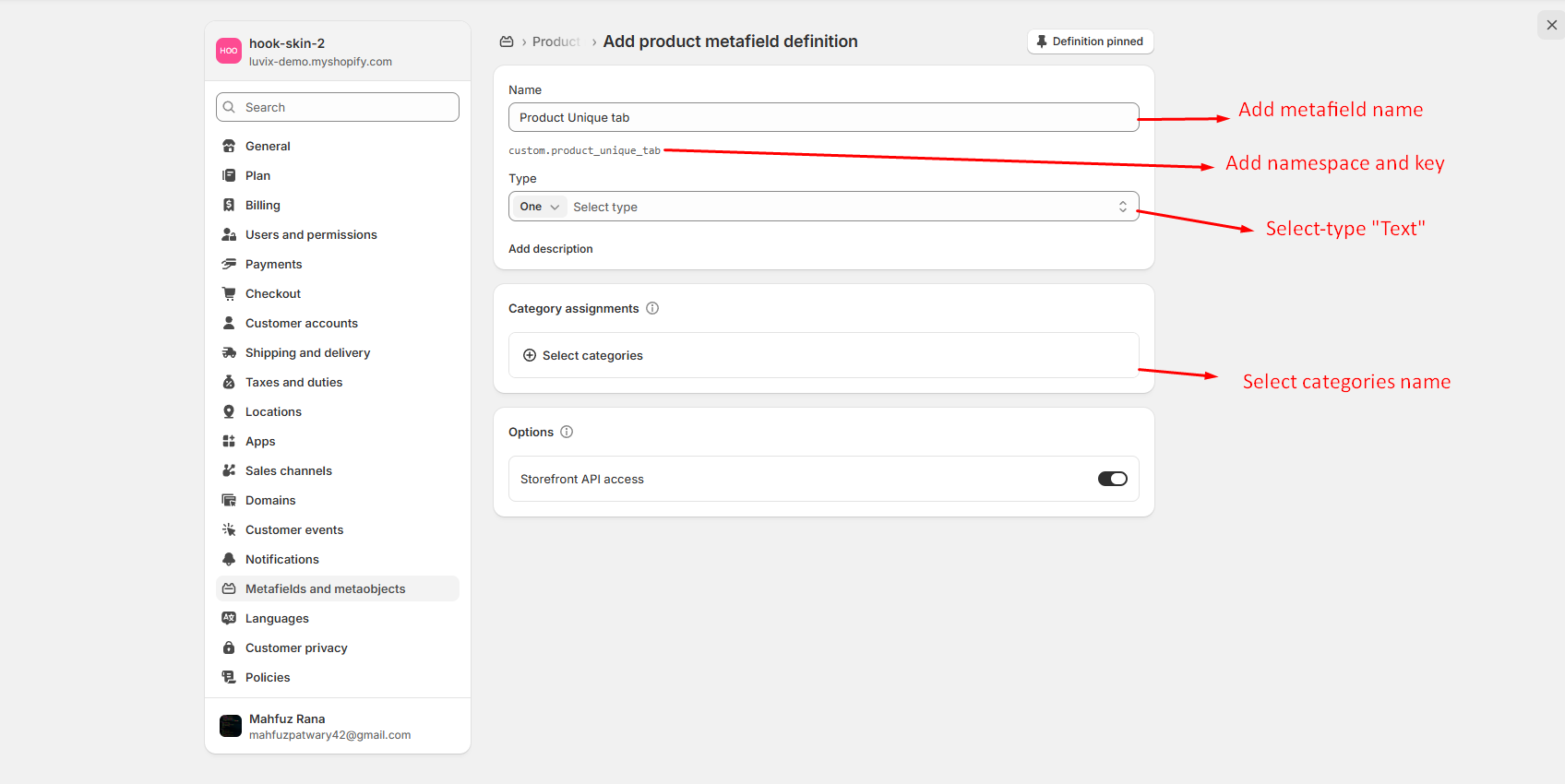Click the Mahfuz Rana profile avatar
Viewport: 1565px width, 784px height.
(231, 726)
